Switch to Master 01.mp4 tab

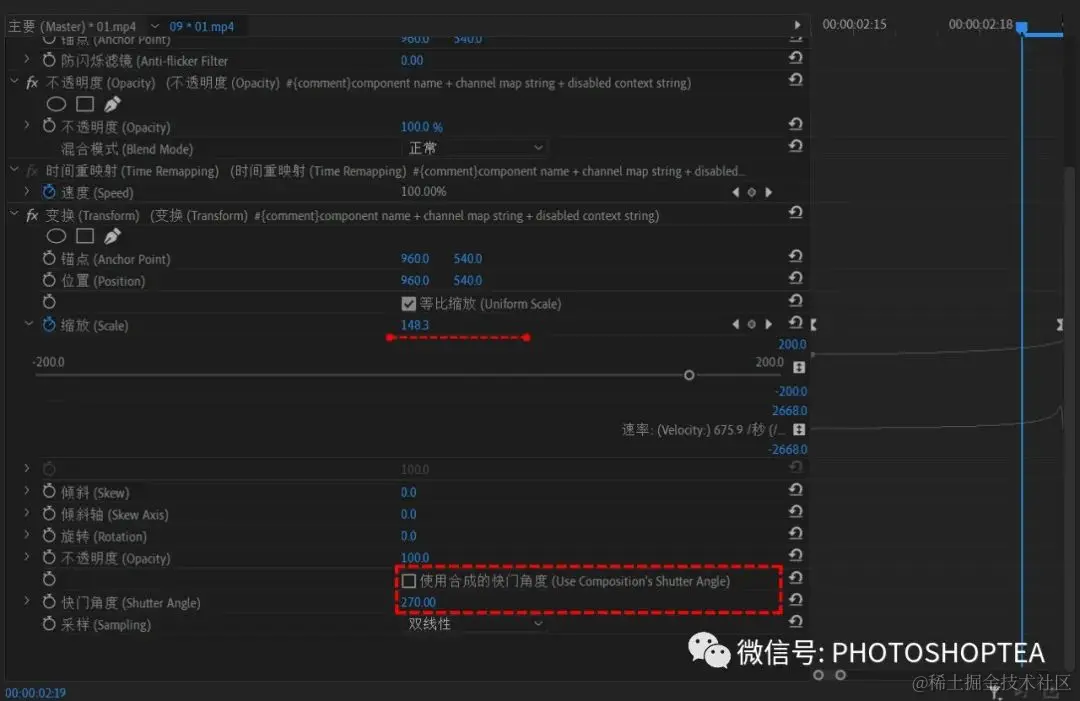(72, 26)
